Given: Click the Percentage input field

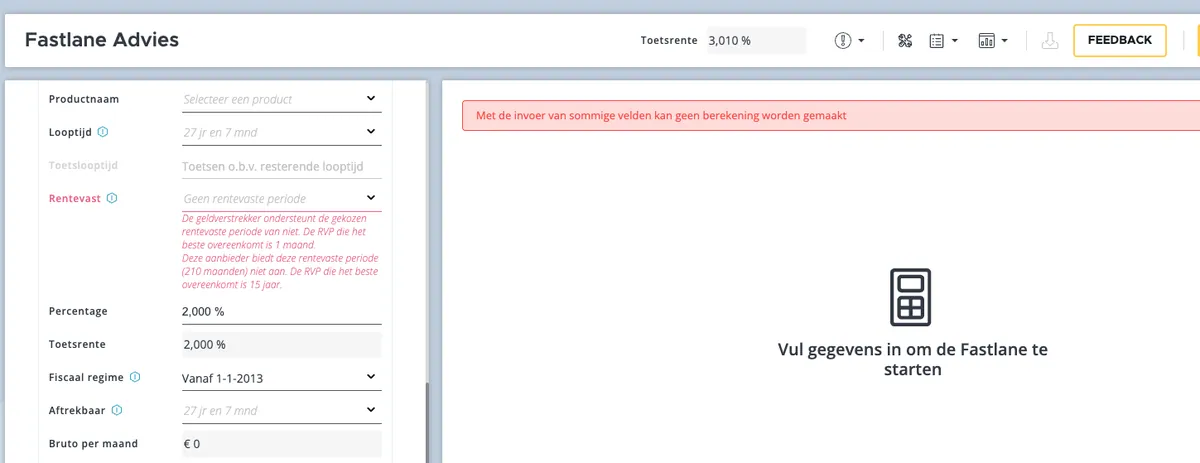Looking at the screenshot, I should (281, 311).
